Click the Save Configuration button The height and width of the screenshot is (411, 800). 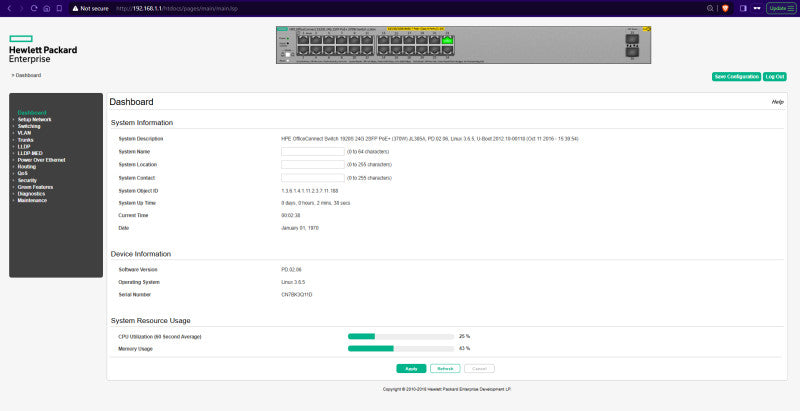[x=736, y=76]
